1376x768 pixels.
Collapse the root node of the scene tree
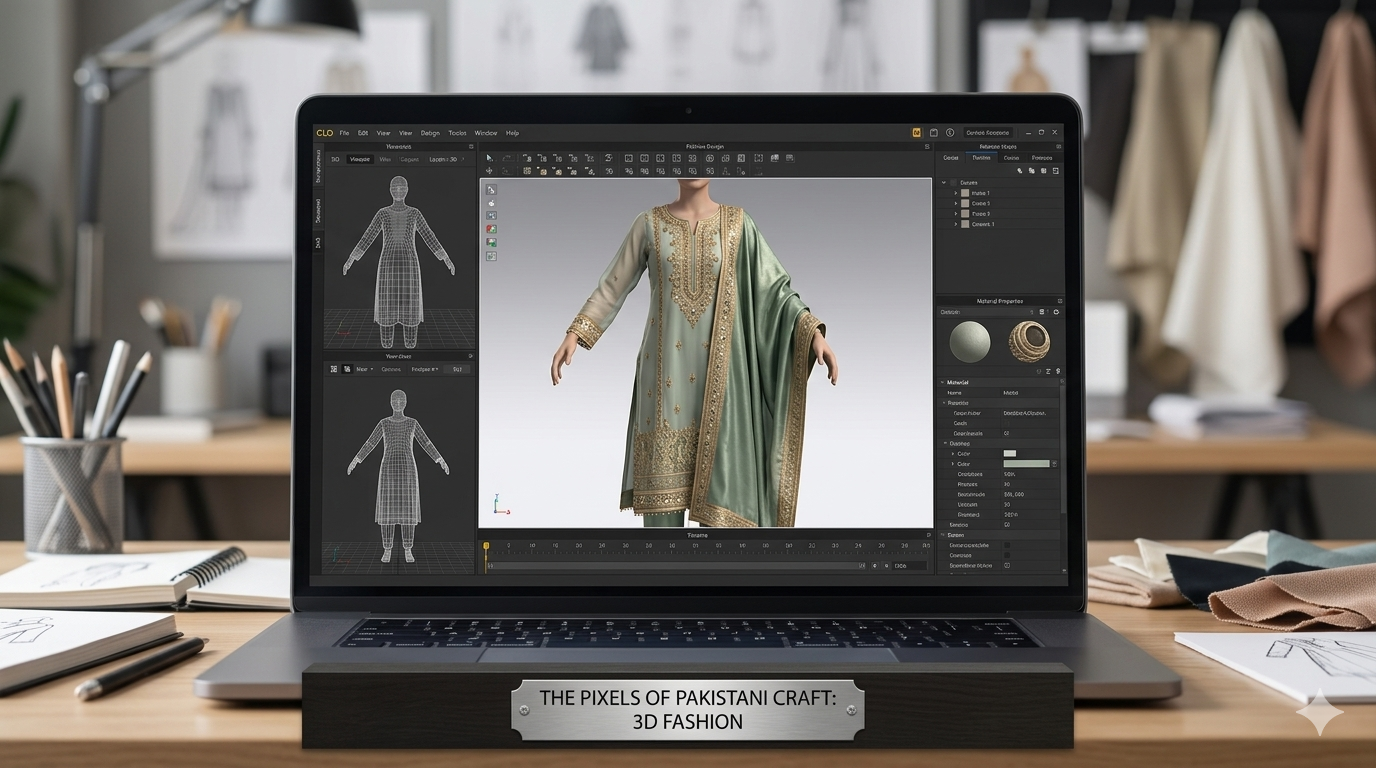coord(944,183)
